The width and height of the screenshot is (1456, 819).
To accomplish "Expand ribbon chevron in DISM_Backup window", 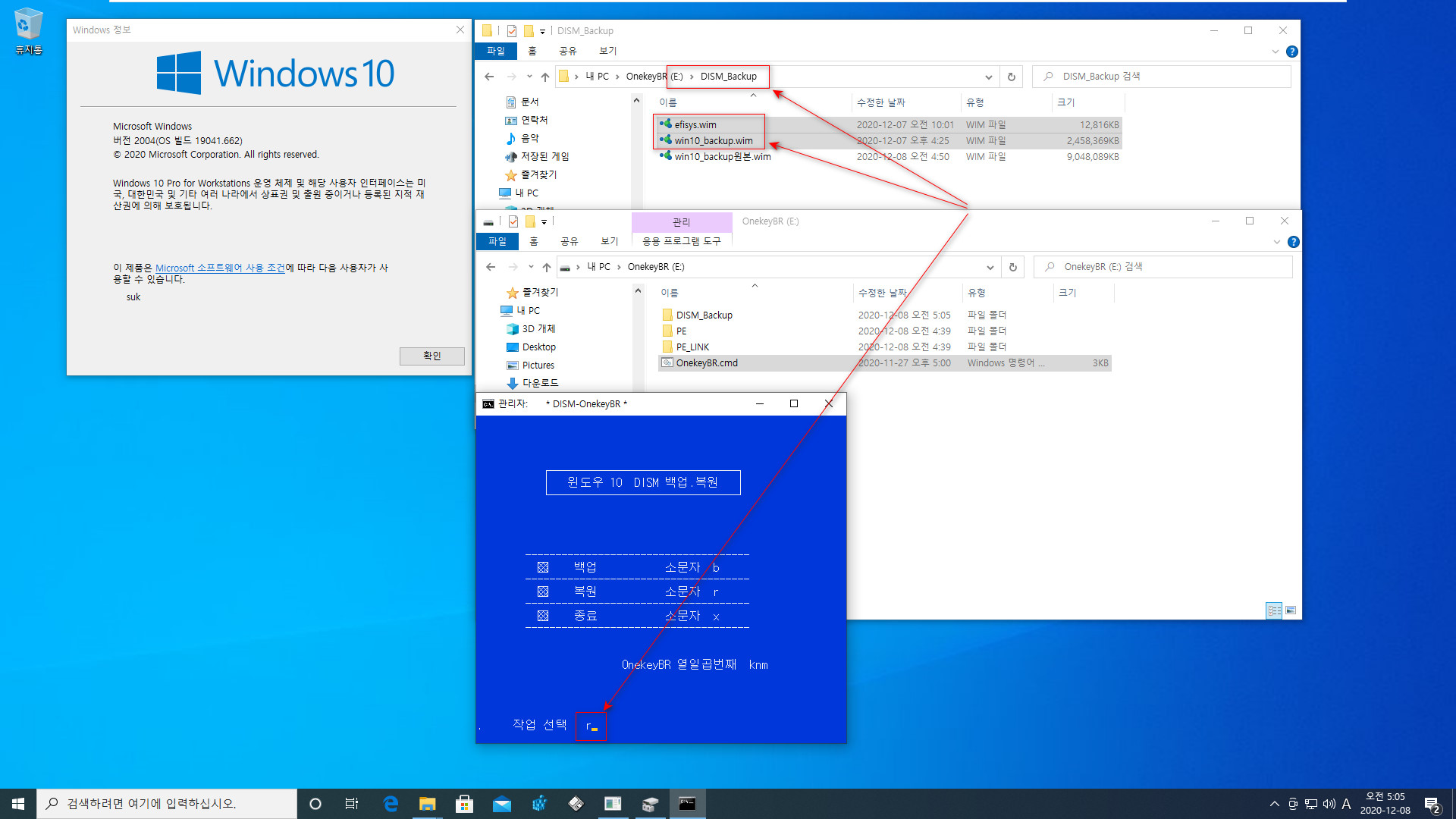I will (1275, 52).
